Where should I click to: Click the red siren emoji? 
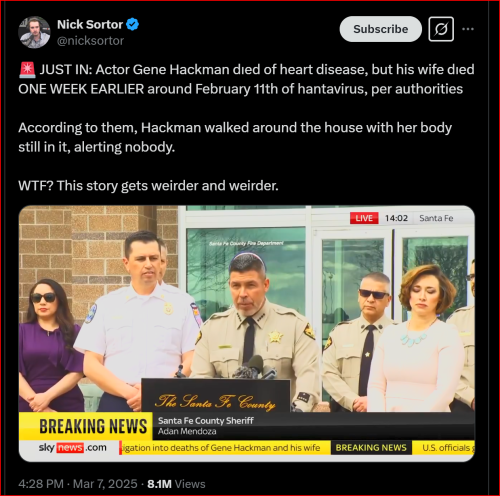(x=27, y=70)
